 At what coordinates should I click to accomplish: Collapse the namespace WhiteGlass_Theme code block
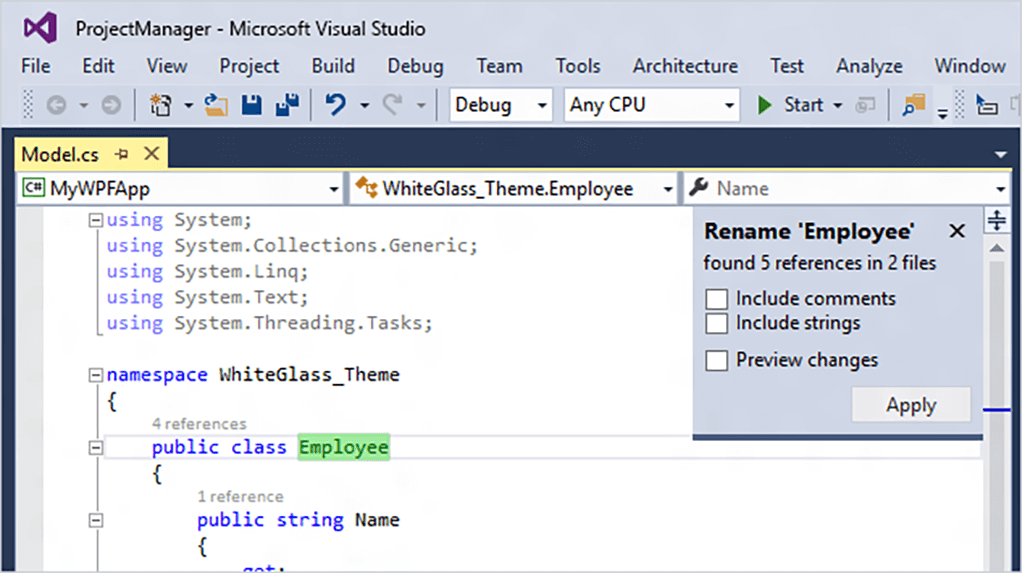[96, 375]
